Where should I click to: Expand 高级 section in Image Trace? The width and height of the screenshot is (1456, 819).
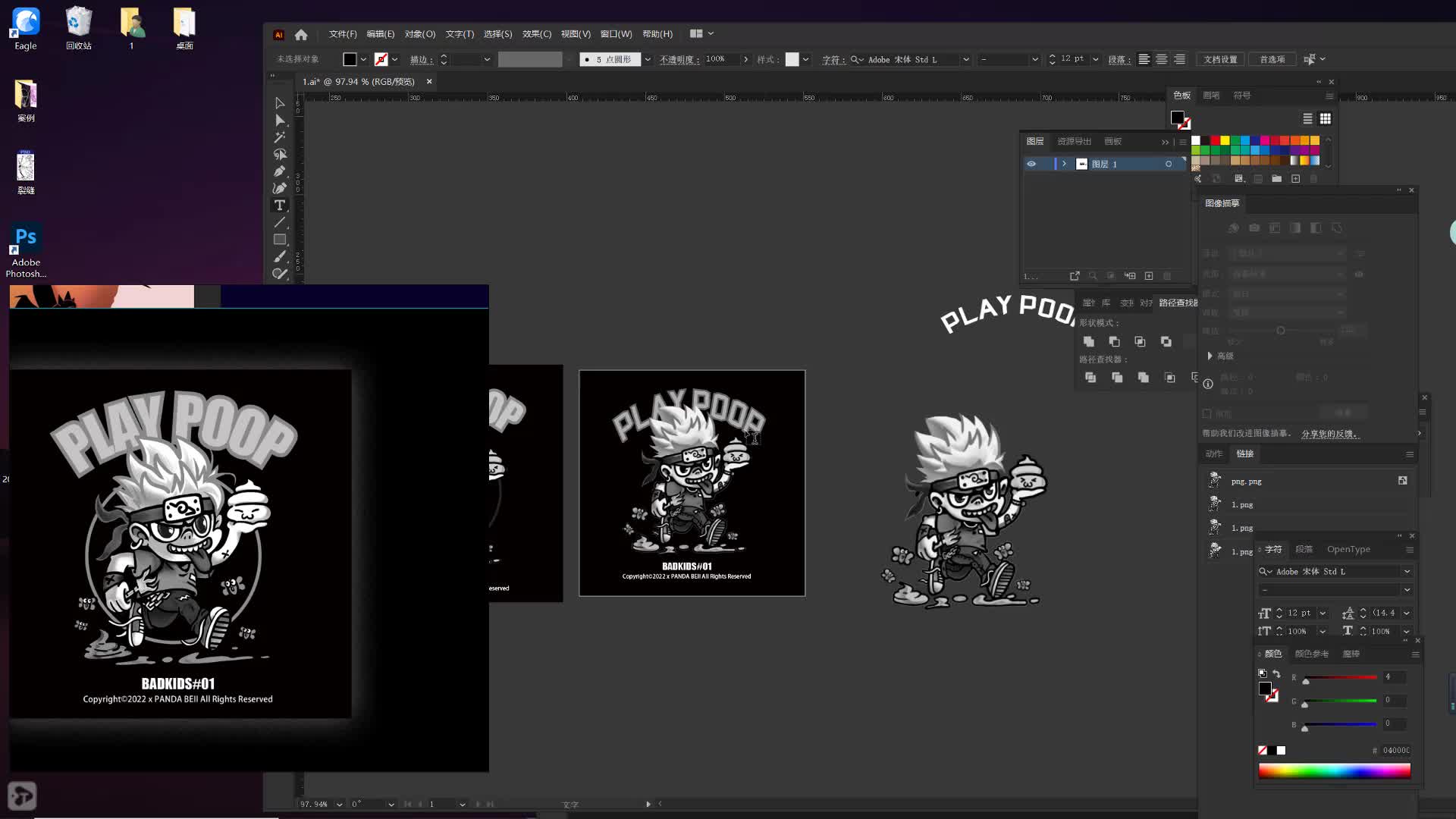pos(1210,356)
